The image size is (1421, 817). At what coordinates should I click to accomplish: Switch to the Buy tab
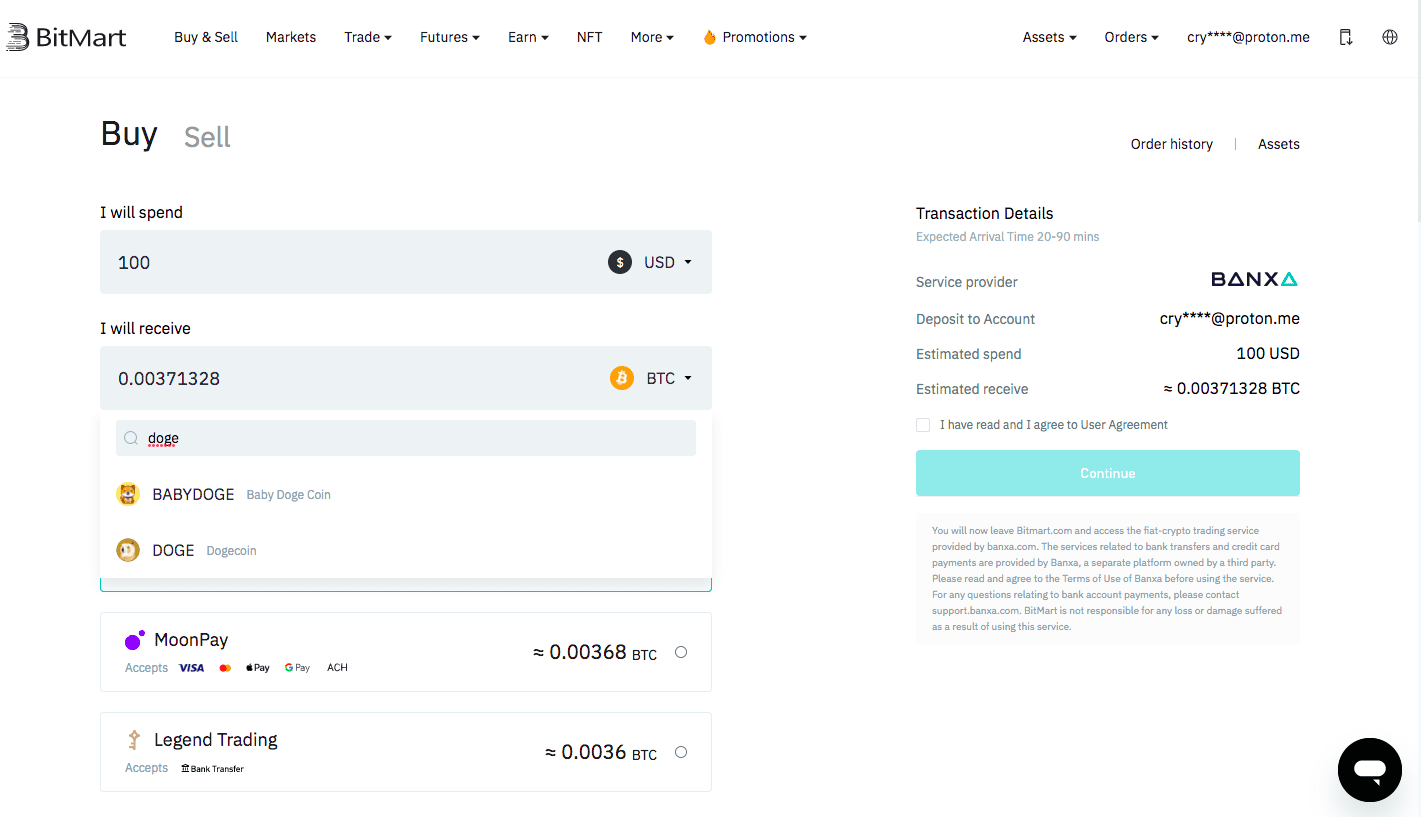coord(129,134)
